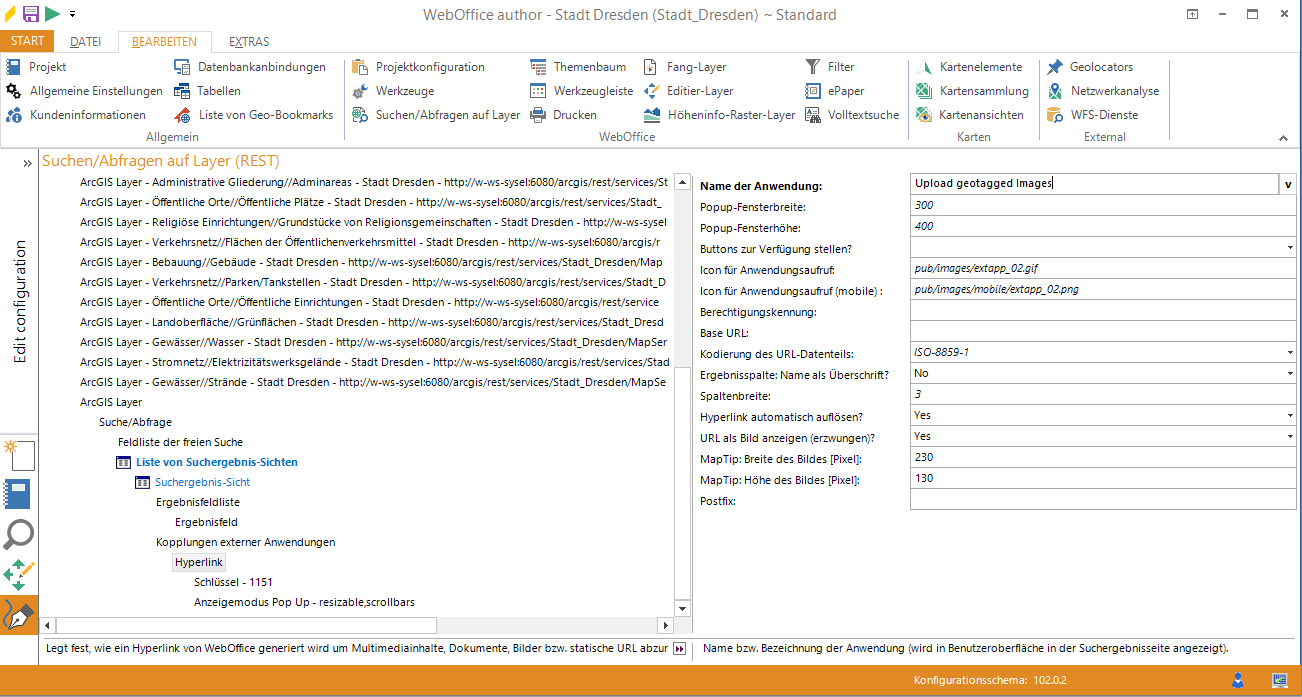Screen dimensions: 1302x697
Task: Click the magnifier icon in the left sidebar
Action: (19, 535)
